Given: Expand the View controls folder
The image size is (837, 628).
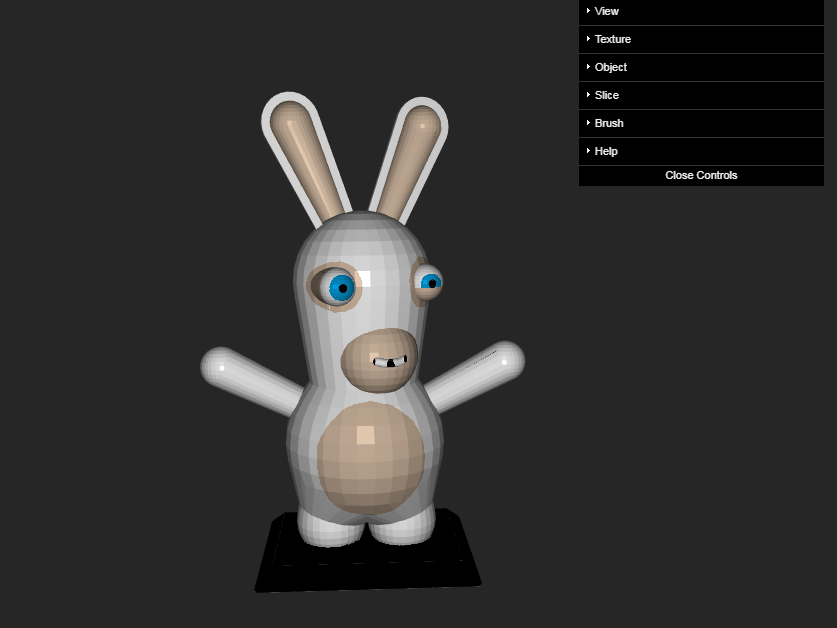Looking at the screenshot, I should point(701,12).
